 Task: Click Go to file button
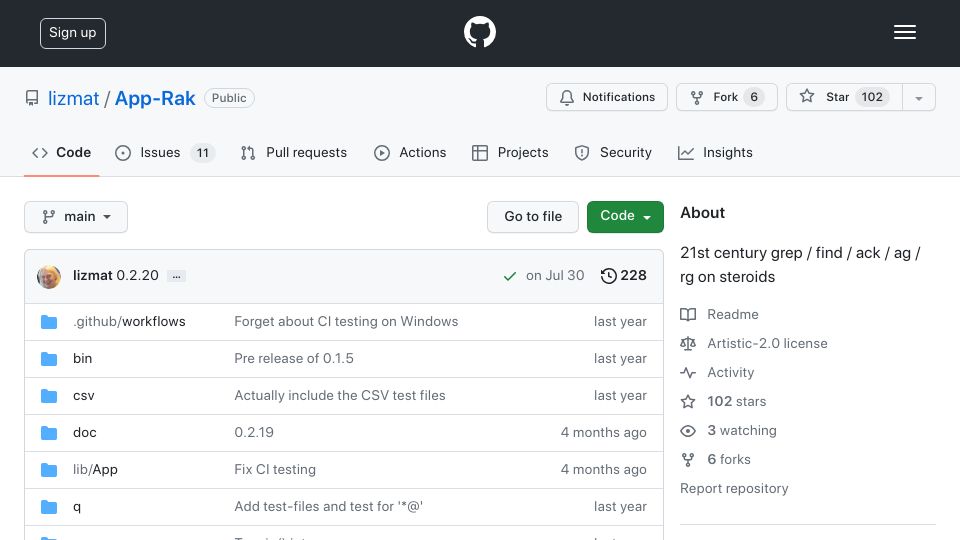[x=533, y=217]
